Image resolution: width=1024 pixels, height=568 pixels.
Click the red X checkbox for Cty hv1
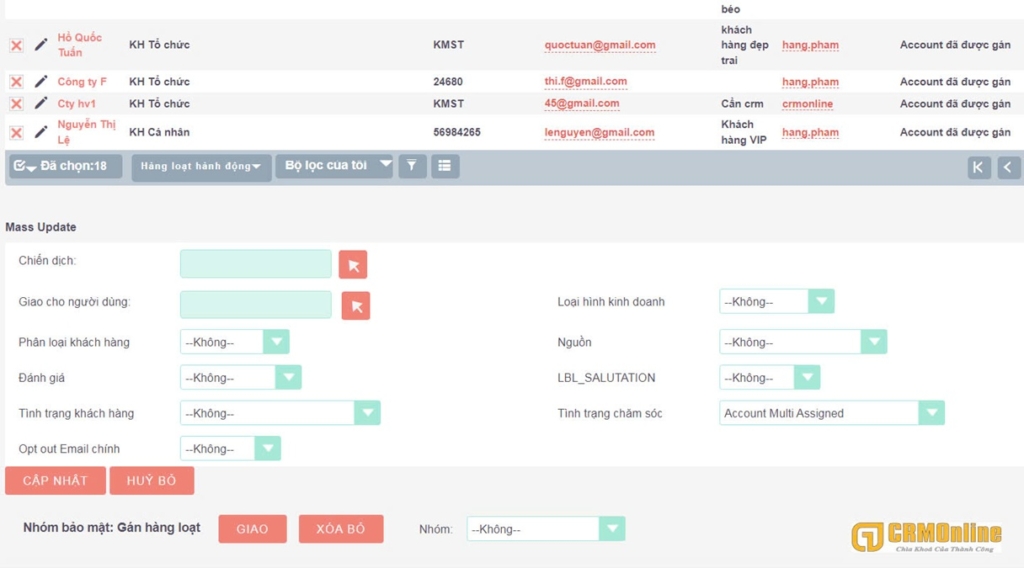point(16,104)
